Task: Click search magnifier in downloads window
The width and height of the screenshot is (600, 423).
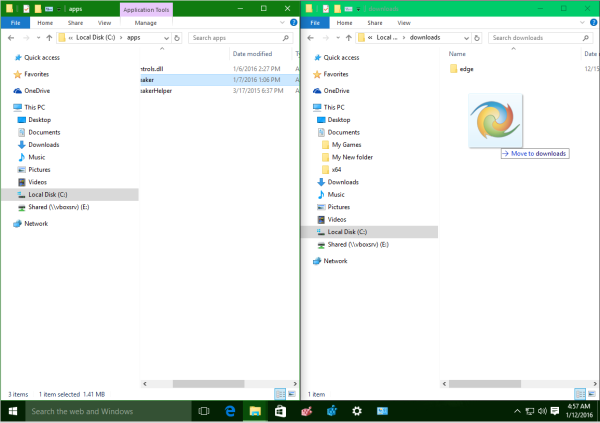Action: point(585,38)
